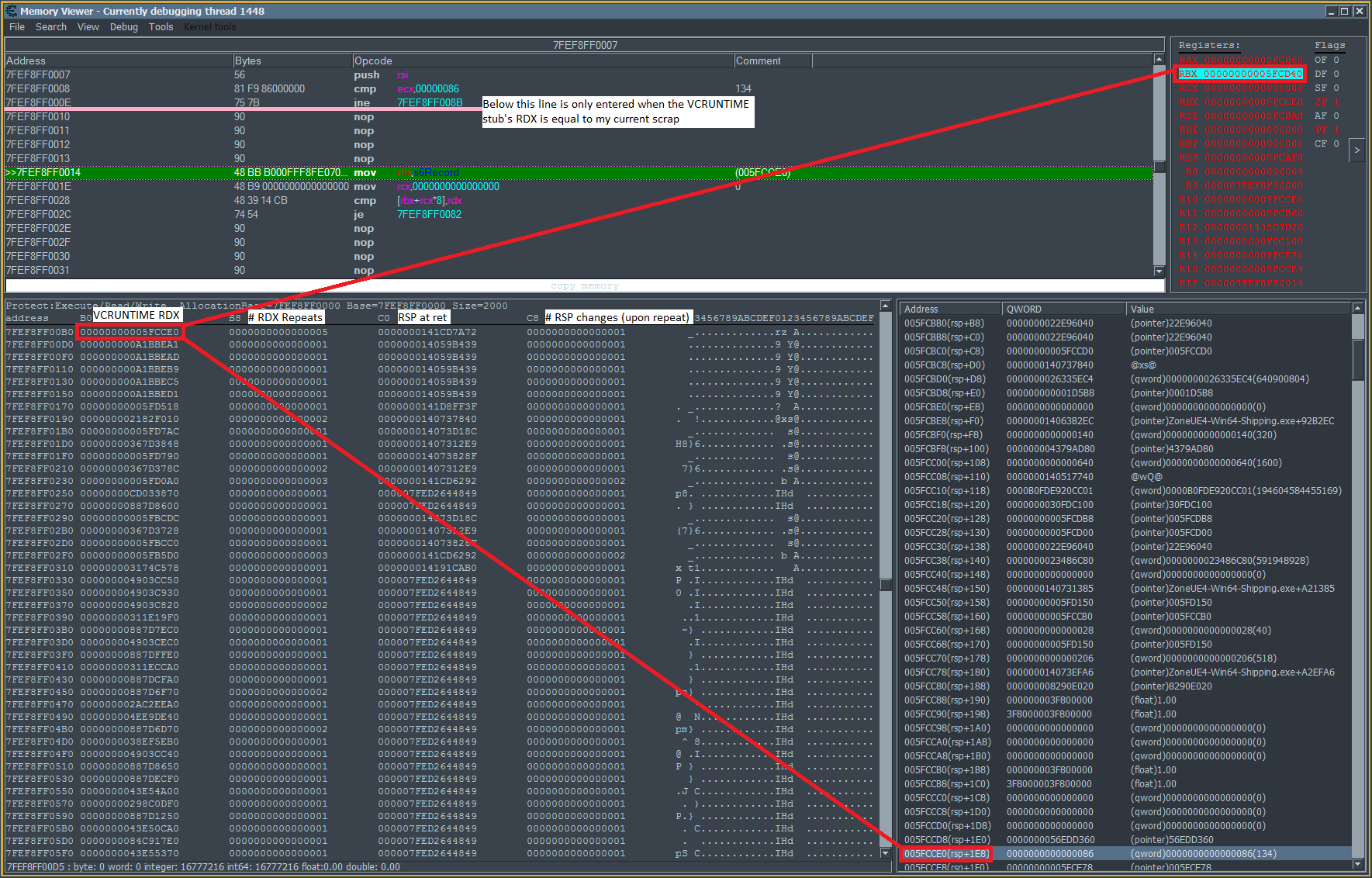The width and height of the screenshot is (1372, 878).
Task: Click the disassembly scrollbar down arrow
Action: click(1157, 271)
